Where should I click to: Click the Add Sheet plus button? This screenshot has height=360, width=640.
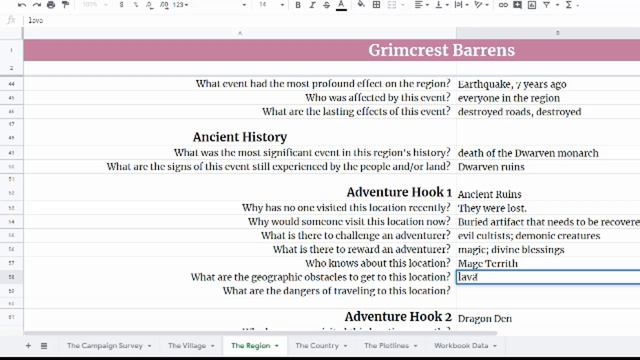pyautogui.click(x=28, y=346)
